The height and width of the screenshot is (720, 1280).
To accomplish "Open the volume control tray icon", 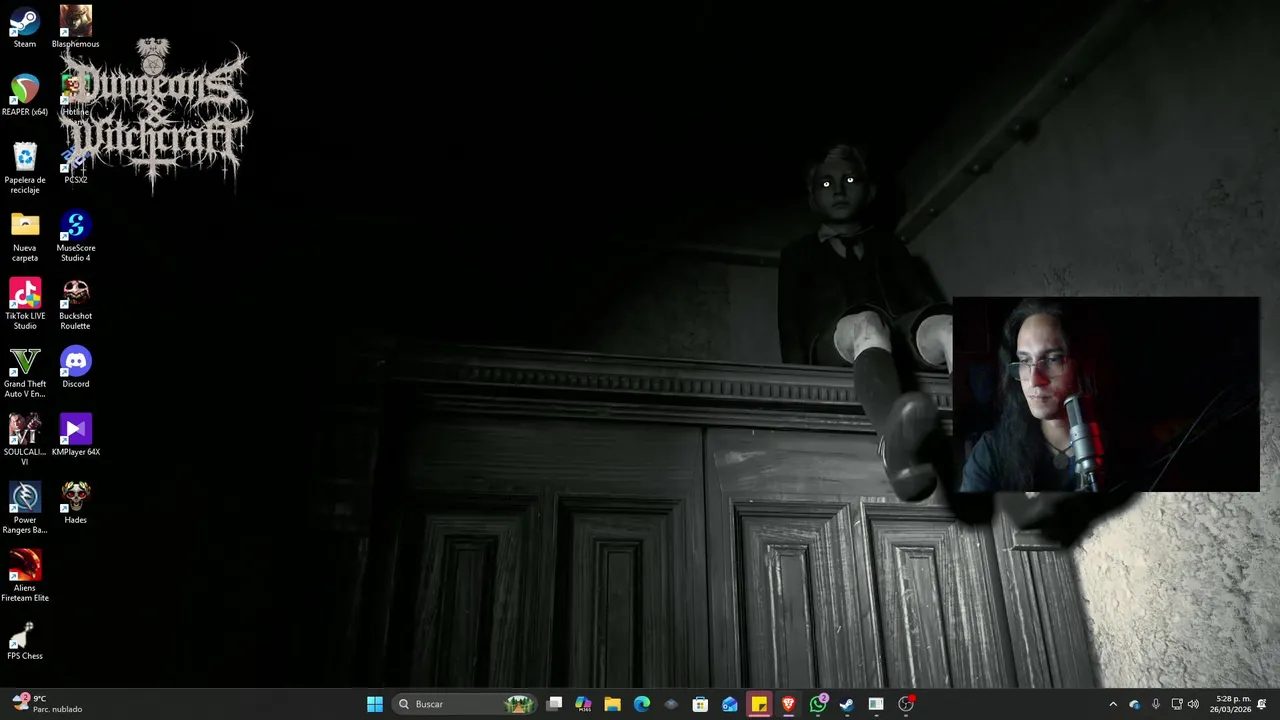I will click(1193, 704).
